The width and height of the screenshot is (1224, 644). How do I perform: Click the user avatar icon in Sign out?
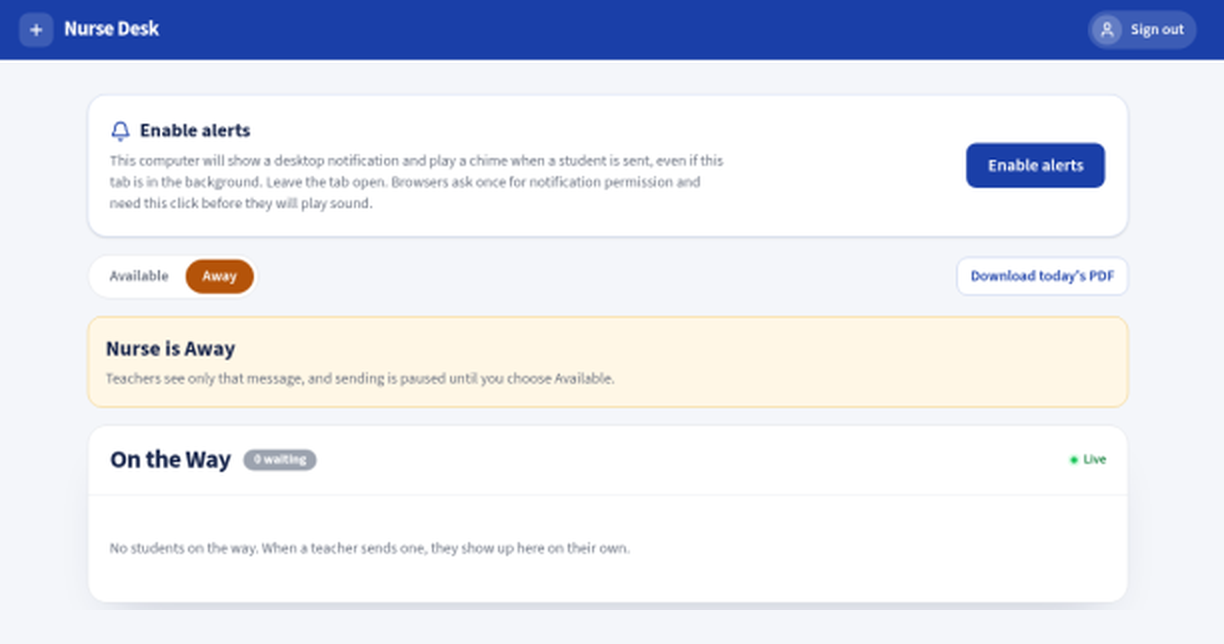pos(1107,30)
